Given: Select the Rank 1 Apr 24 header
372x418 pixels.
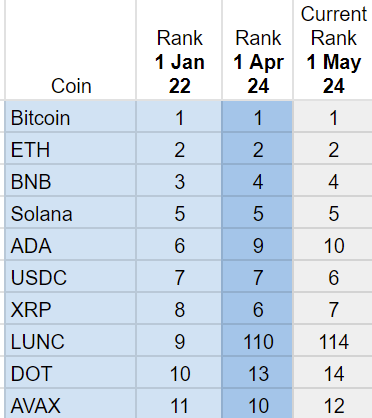Looking at the screenshot, I should [x=258, y=50].
